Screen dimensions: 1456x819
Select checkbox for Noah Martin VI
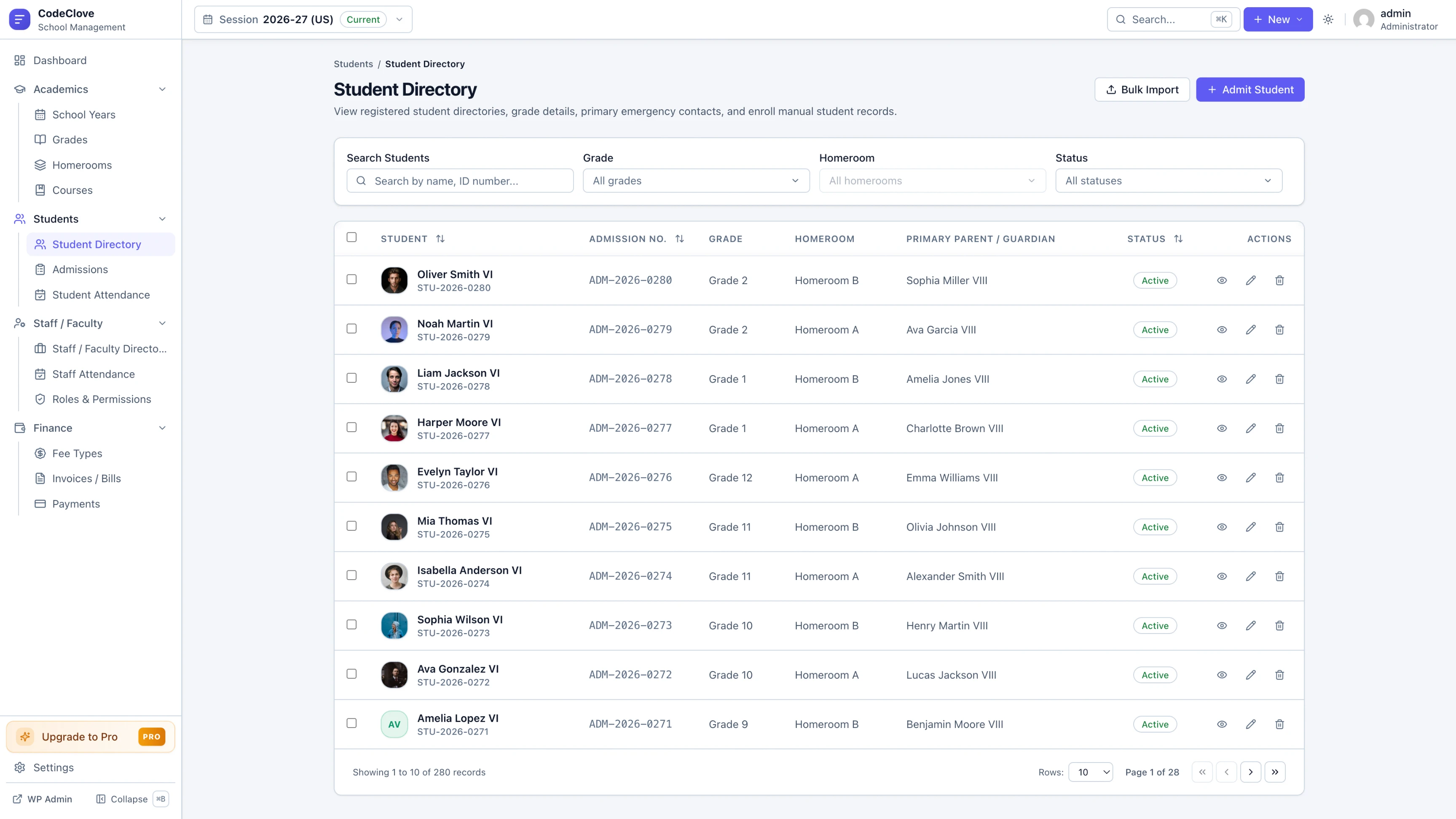[351, 328]
